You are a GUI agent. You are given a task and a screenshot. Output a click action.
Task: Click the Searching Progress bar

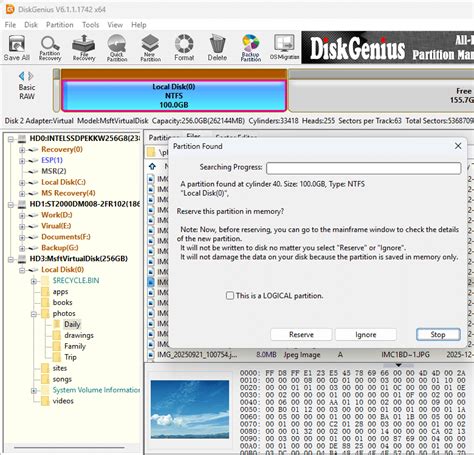(x=364, y=168)
